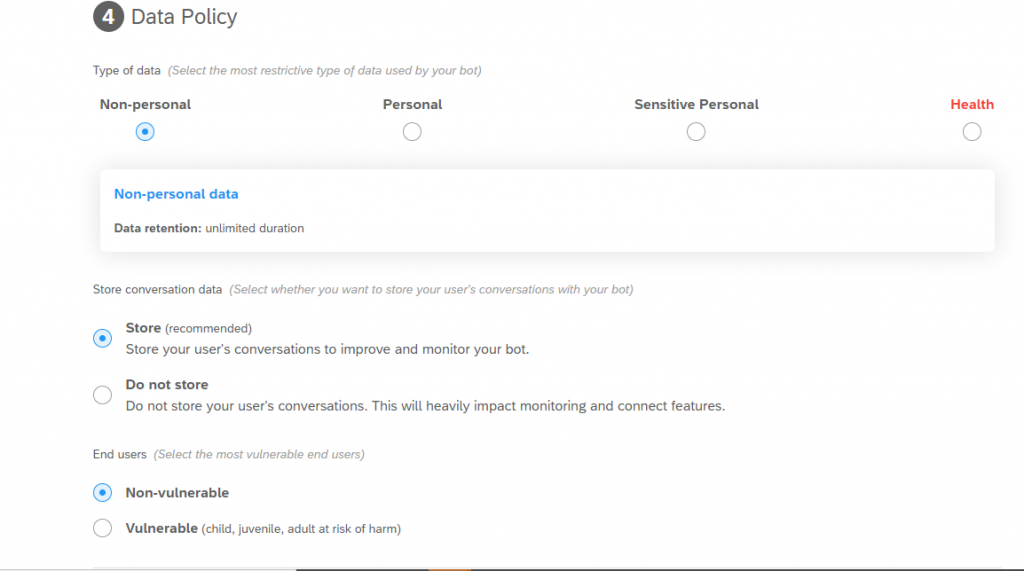Select the Vulnerable end users radio button
The width and height of the screenshot is (1024, 571).
pos(103,528)
